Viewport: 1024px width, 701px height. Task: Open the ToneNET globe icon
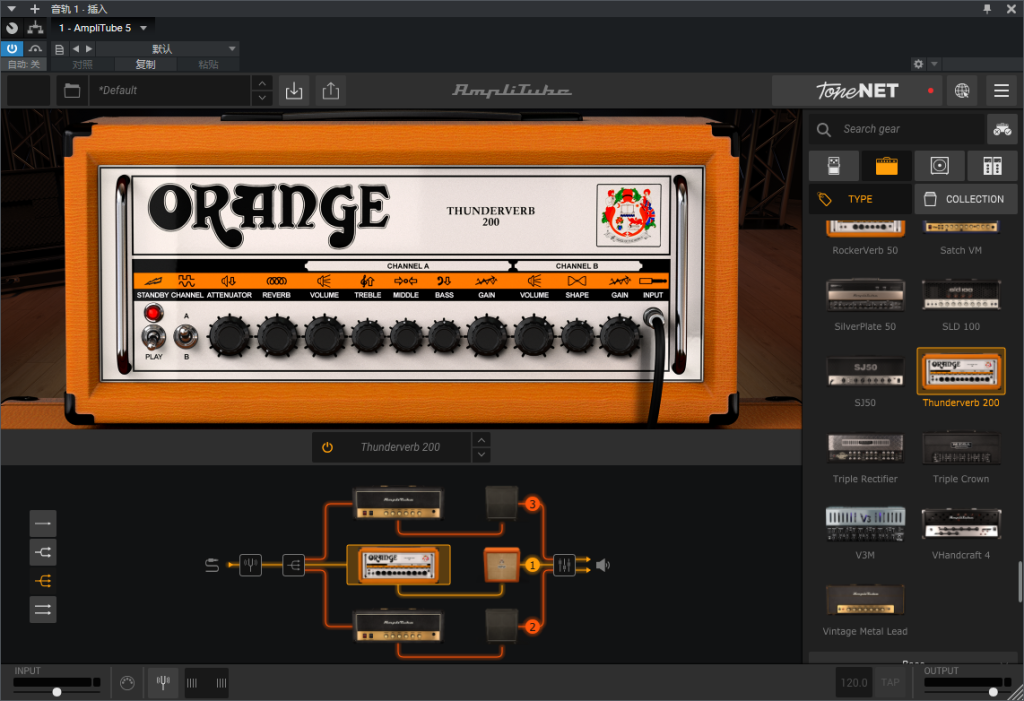click(962, 91)
